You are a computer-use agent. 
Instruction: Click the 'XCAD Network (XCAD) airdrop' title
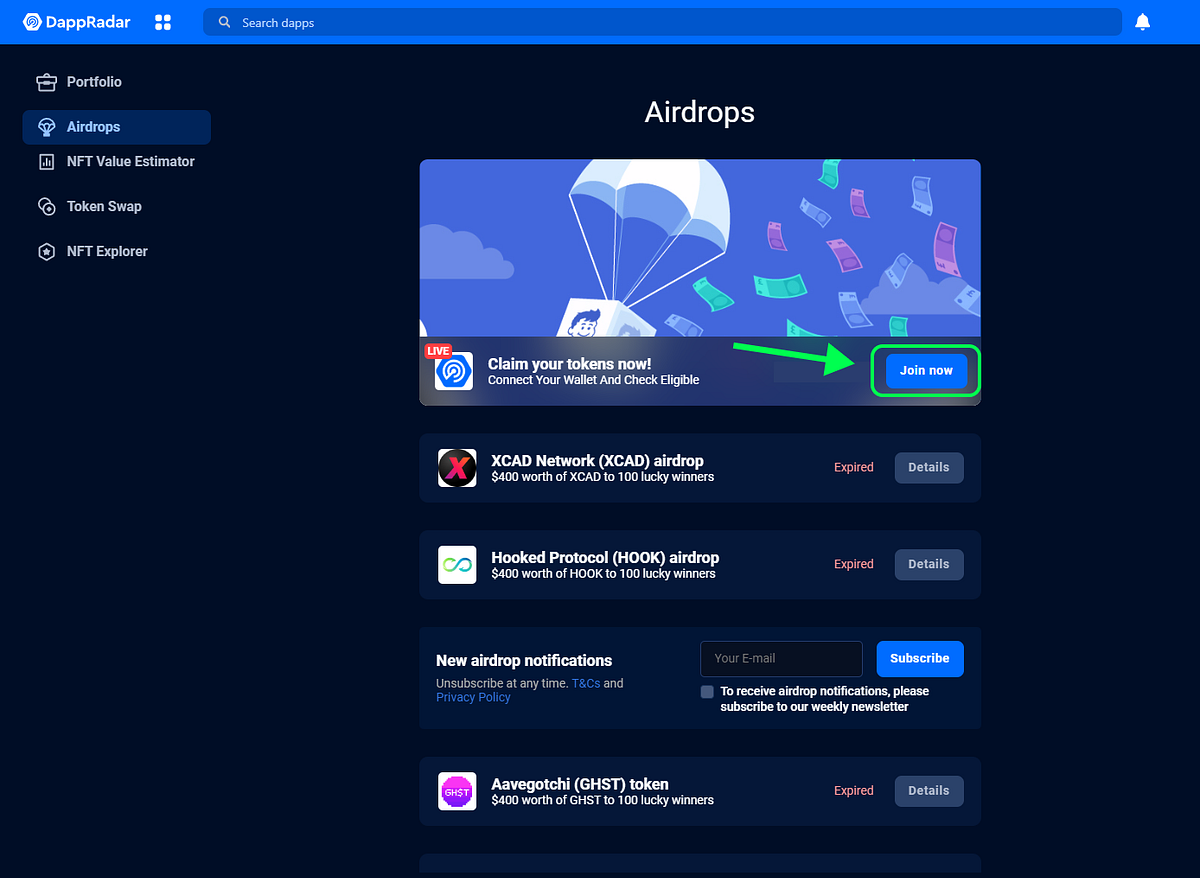click(x=597, y=461)
